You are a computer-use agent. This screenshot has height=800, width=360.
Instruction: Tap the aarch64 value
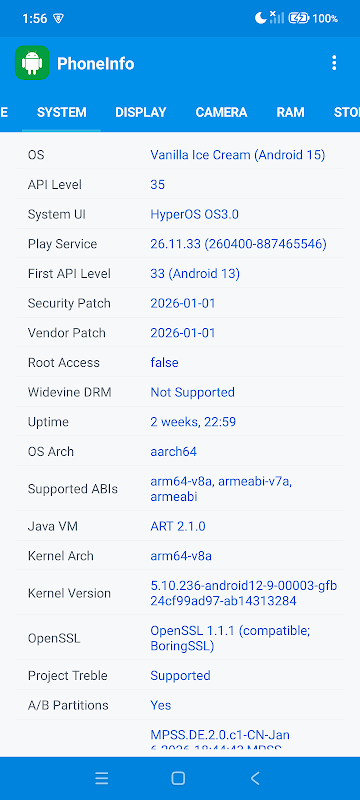click(173, 452)
